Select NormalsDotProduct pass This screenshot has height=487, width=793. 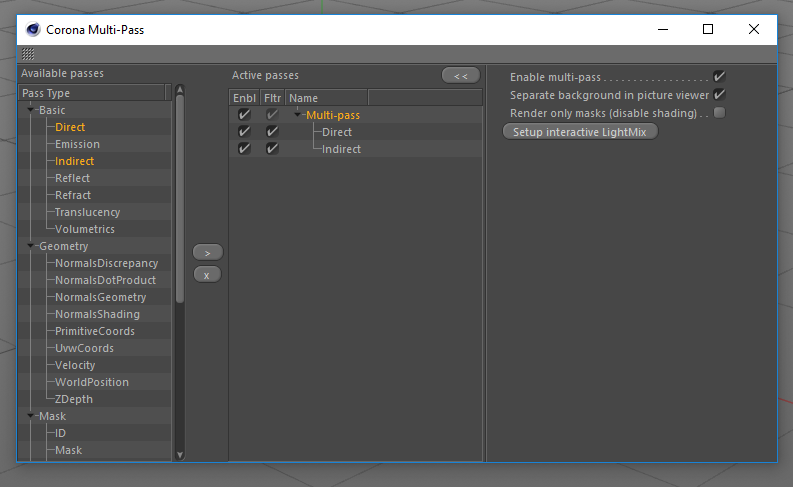(105, 280)
